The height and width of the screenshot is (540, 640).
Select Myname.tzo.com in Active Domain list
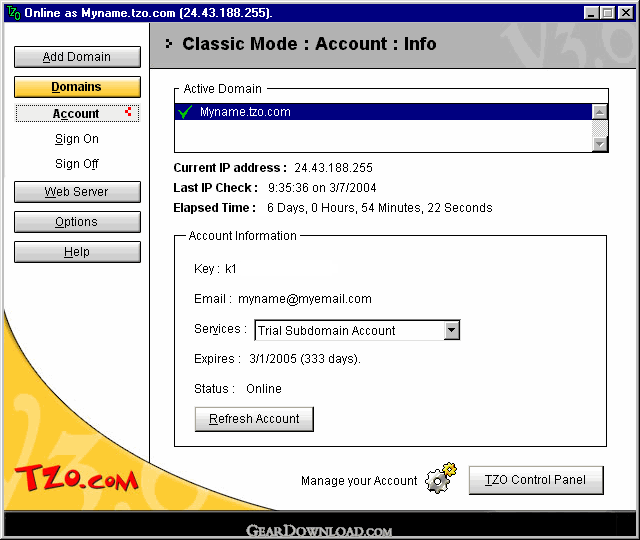[x=383, y=112]
